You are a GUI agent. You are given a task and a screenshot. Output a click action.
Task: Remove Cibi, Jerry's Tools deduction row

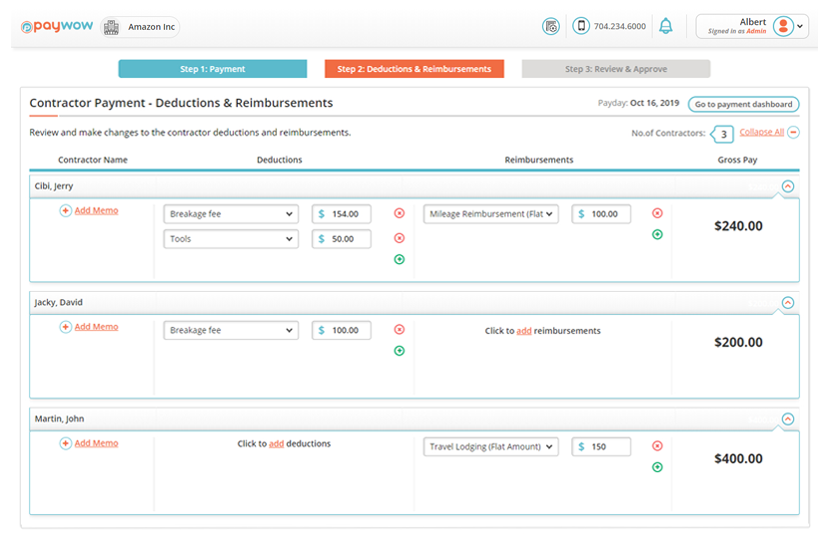tap(399, 238)
